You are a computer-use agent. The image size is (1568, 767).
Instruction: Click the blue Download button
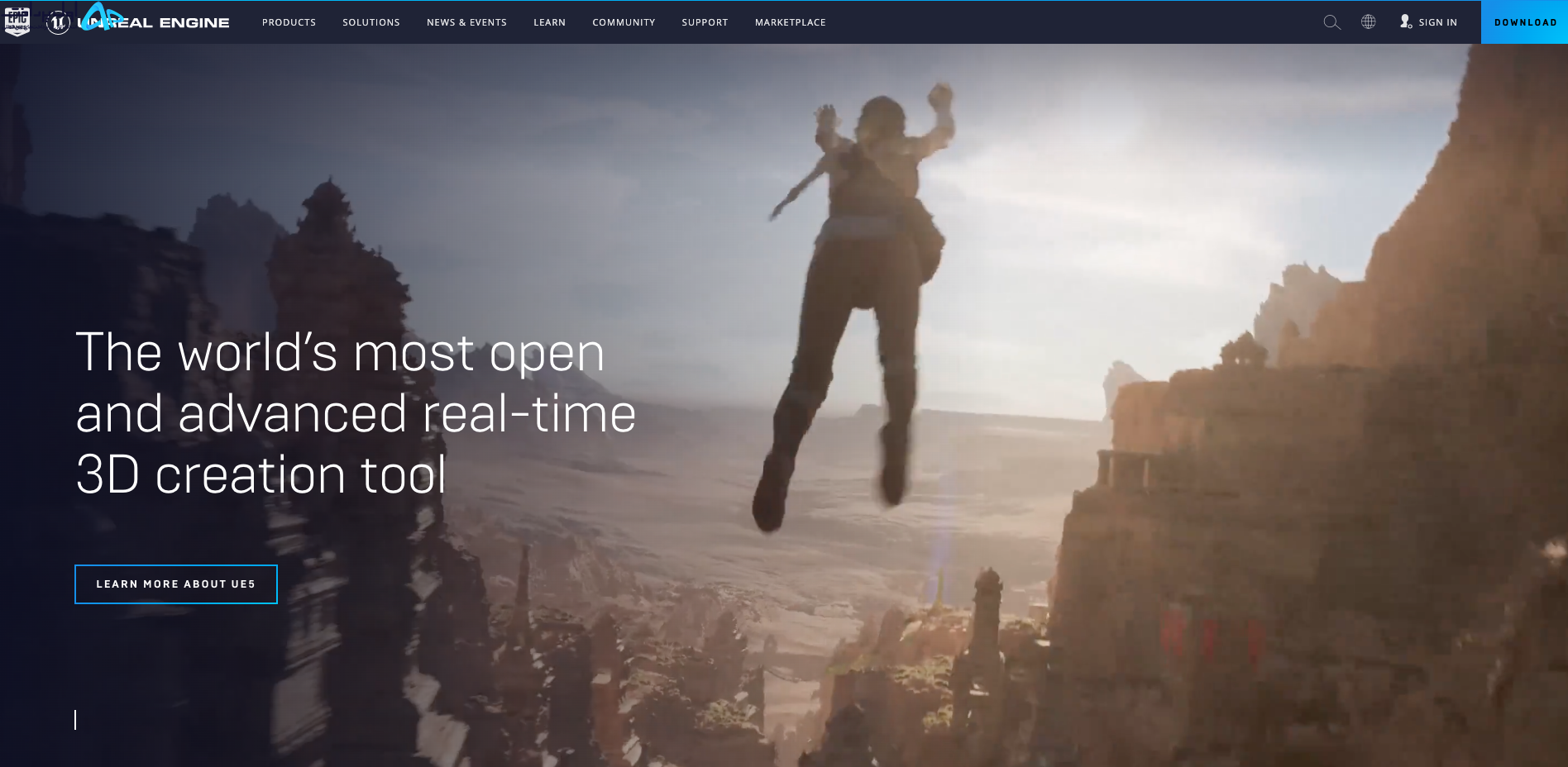coord(1524,22)
